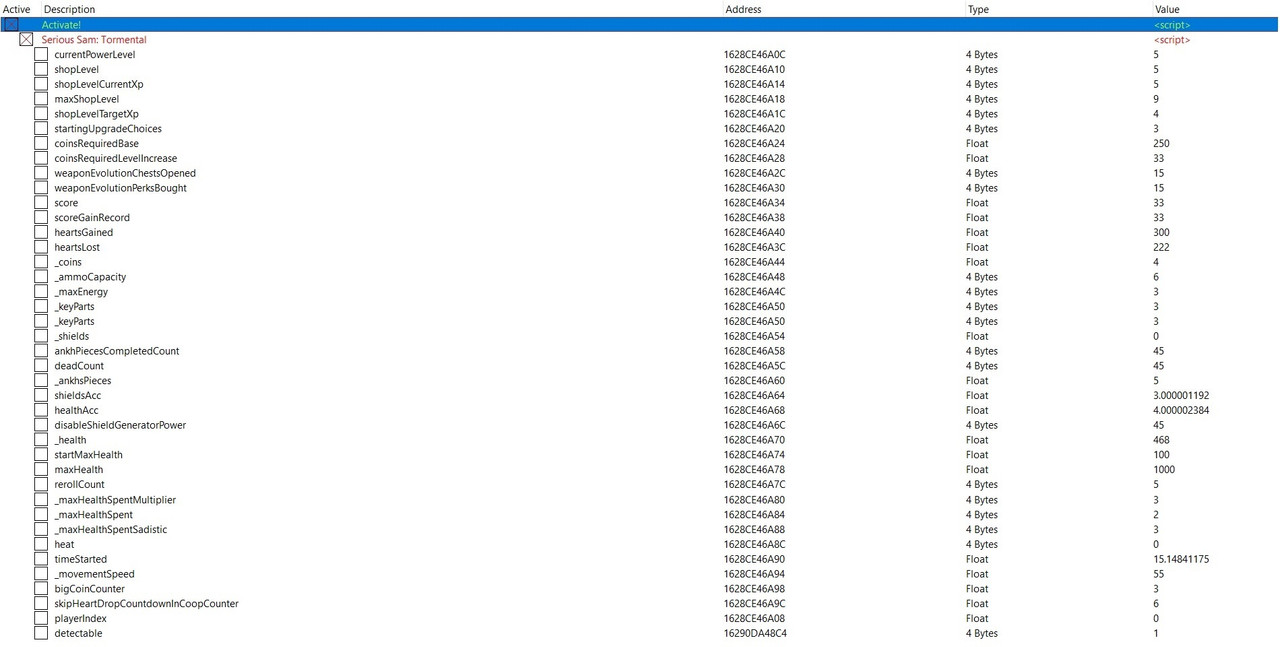Click the Float type of timeStarted row
The height and width of the screenshot is (647, 1280).
pos(977,559)
